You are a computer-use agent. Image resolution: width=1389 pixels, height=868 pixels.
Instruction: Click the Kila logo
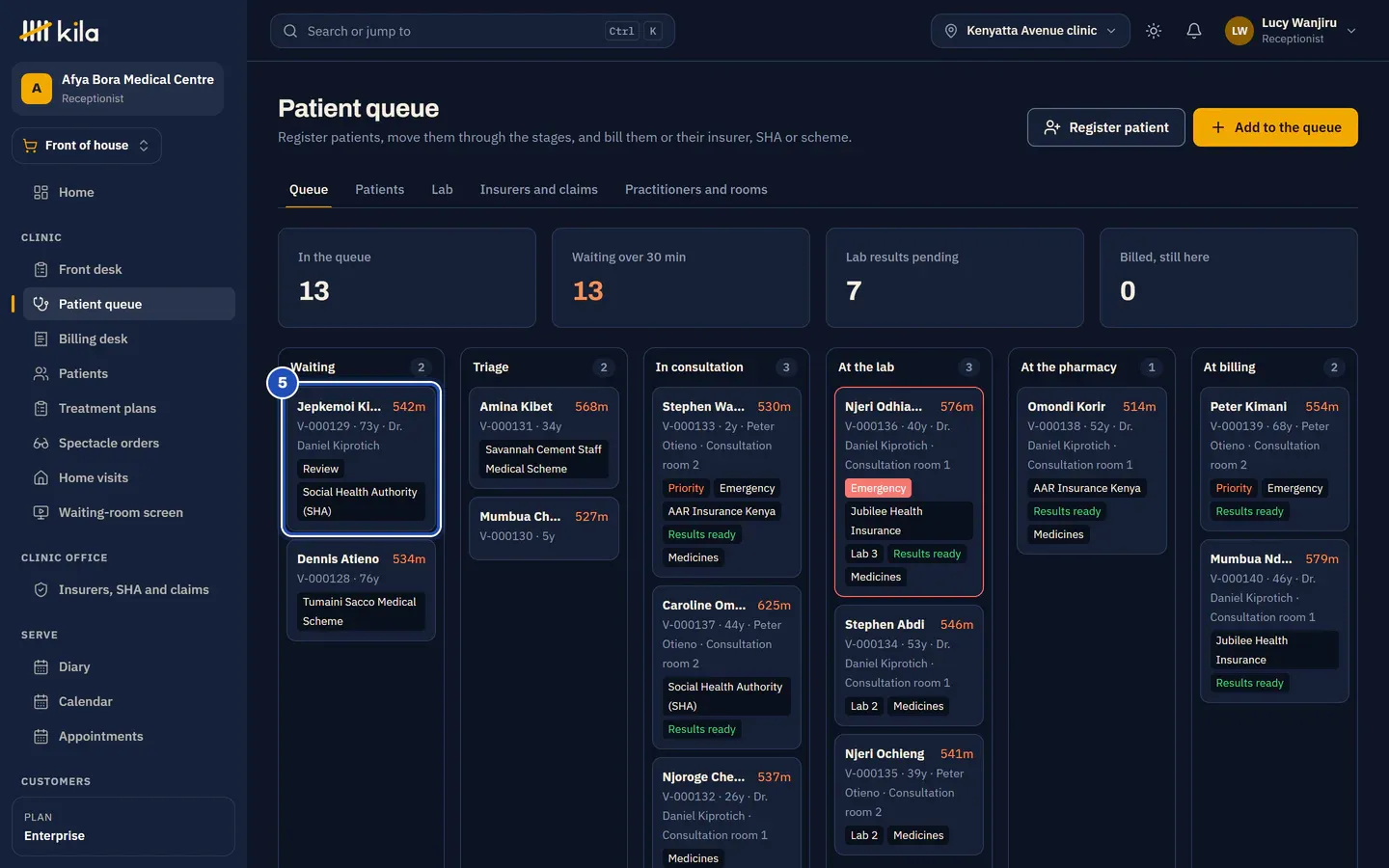pos(59,31)
